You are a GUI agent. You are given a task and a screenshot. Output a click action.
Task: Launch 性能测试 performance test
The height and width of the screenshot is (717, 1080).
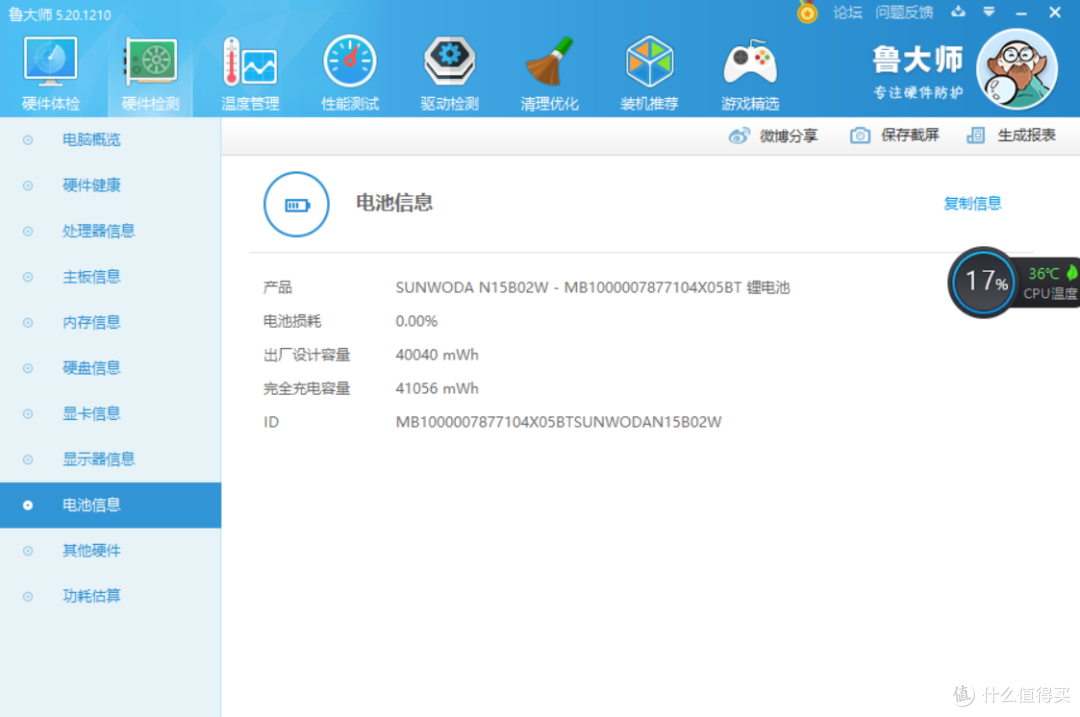coord(350,74)
